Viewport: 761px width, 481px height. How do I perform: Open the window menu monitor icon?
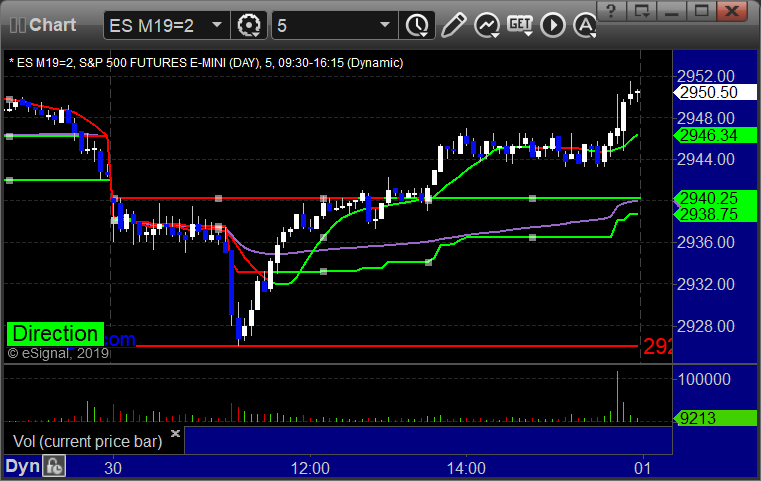click(x=641, y=11)
